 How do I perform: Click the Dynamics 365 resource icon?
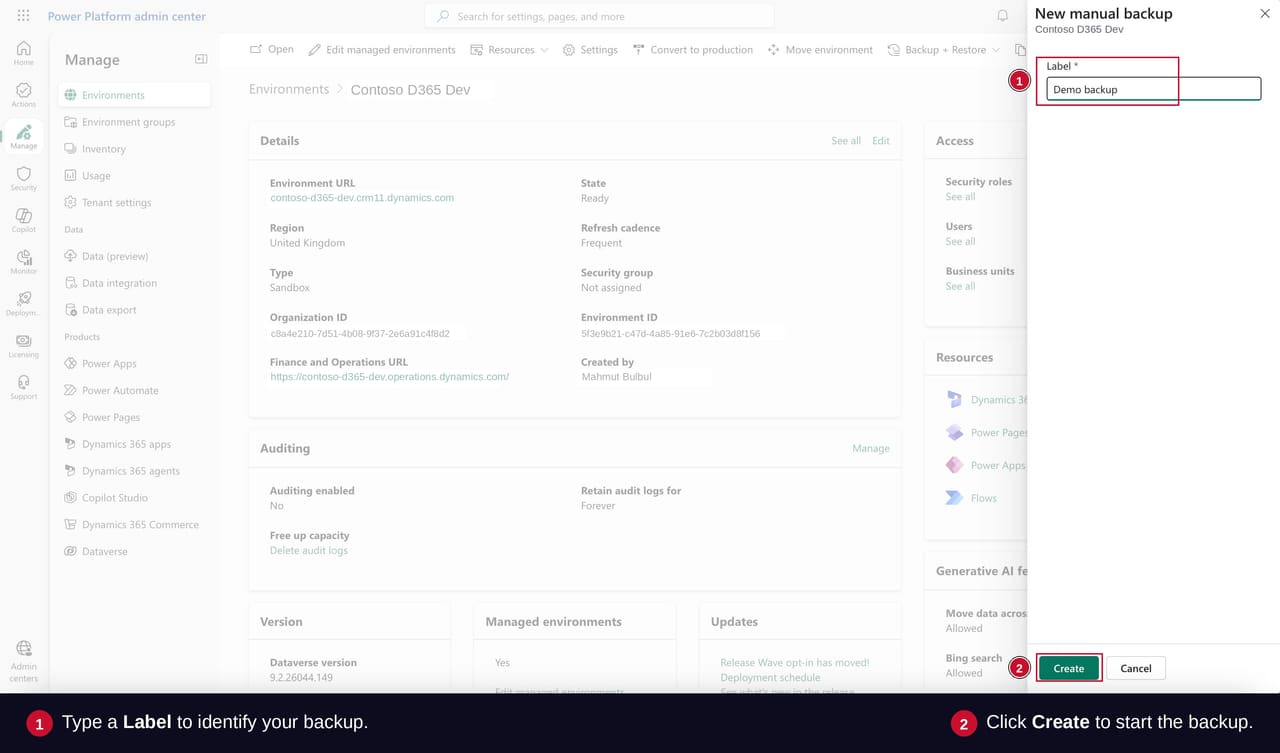point(954,399)
